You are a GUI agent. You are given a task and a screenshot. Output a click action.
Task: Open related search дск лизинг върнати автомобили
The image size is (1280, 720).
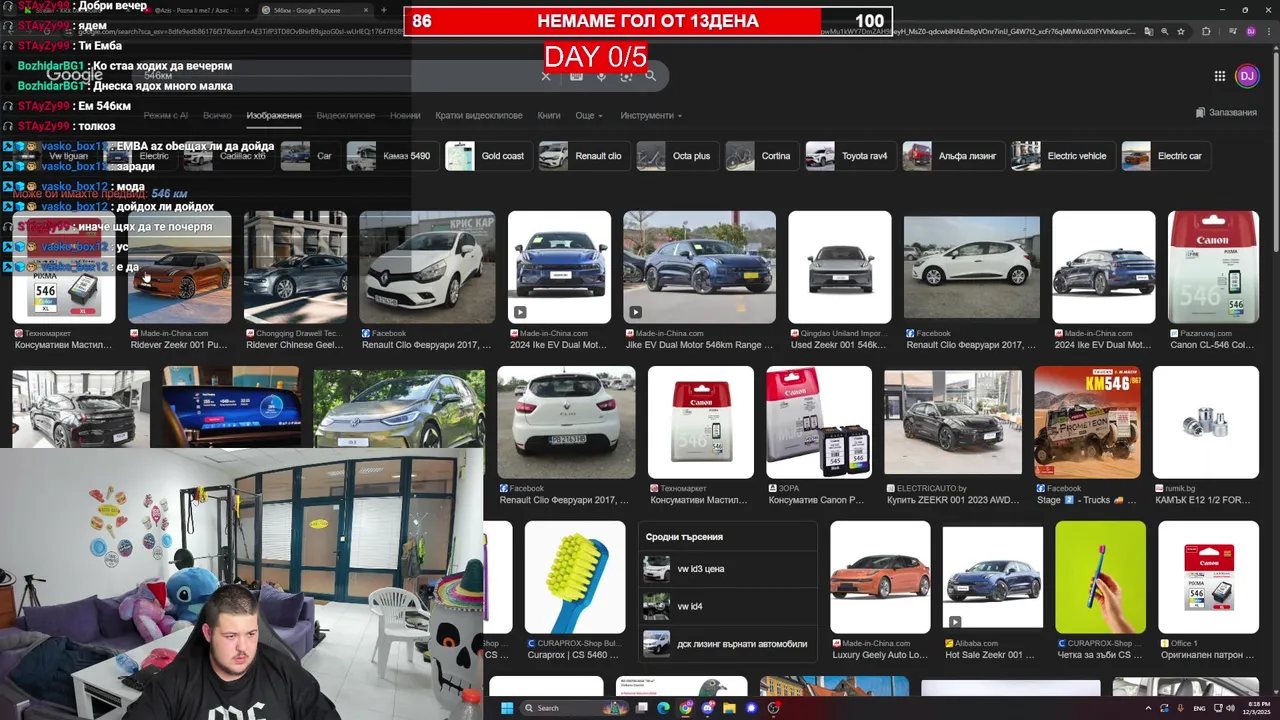pos(727,644)
